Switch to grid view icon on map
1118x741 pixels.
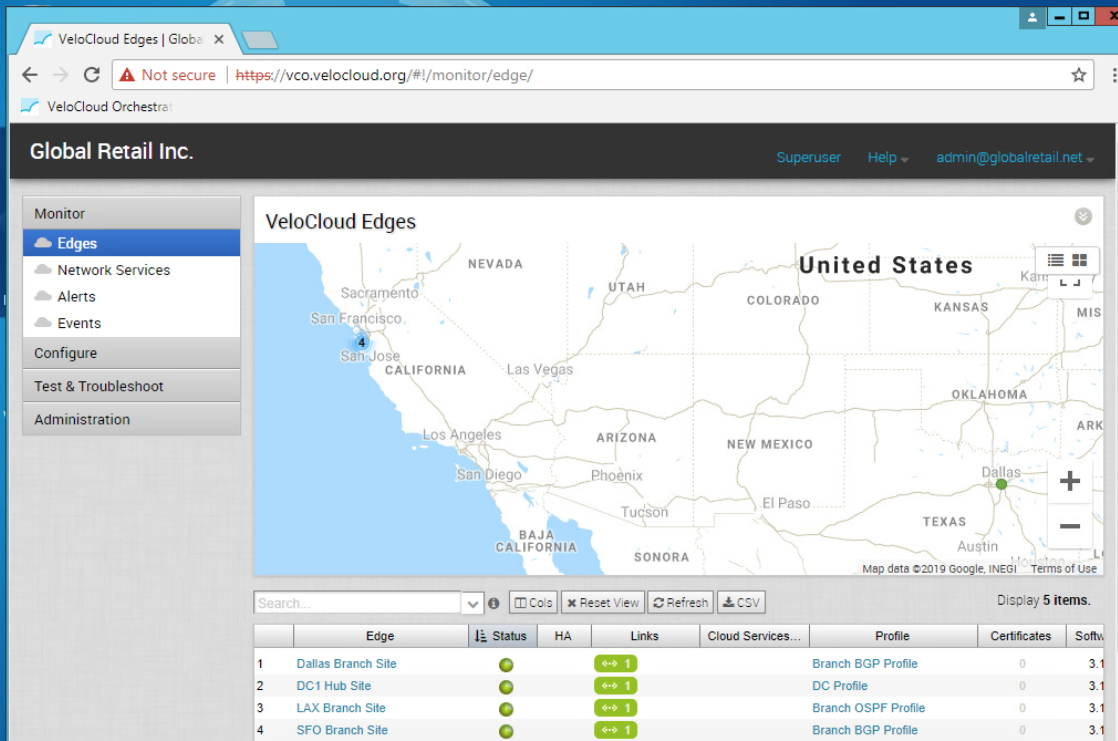point(1080,260)
